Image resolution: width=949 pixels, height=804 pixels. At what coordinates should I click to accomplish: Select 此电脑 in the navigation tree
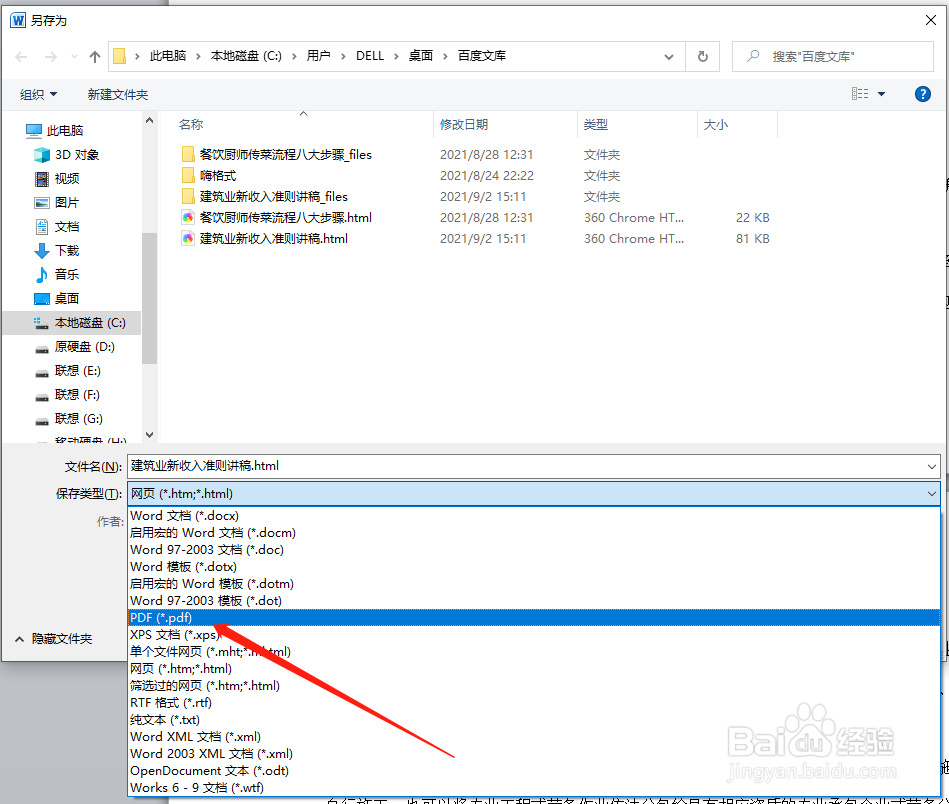tap(55, 130)
